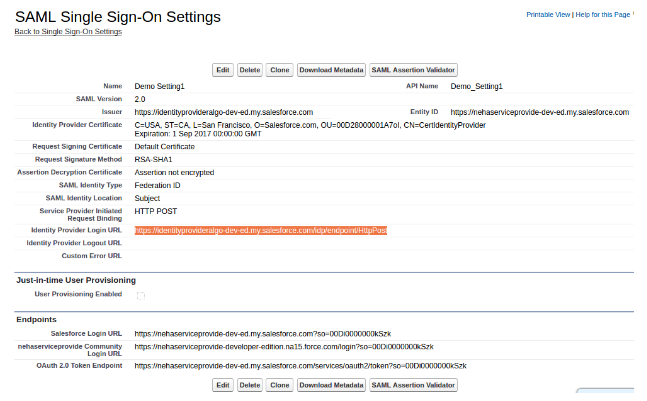Toggle the User Provisioning Enabled checkbox
The width and height of the screenshot is (647, 401).
pyautogui.click(x=141, y=295)
